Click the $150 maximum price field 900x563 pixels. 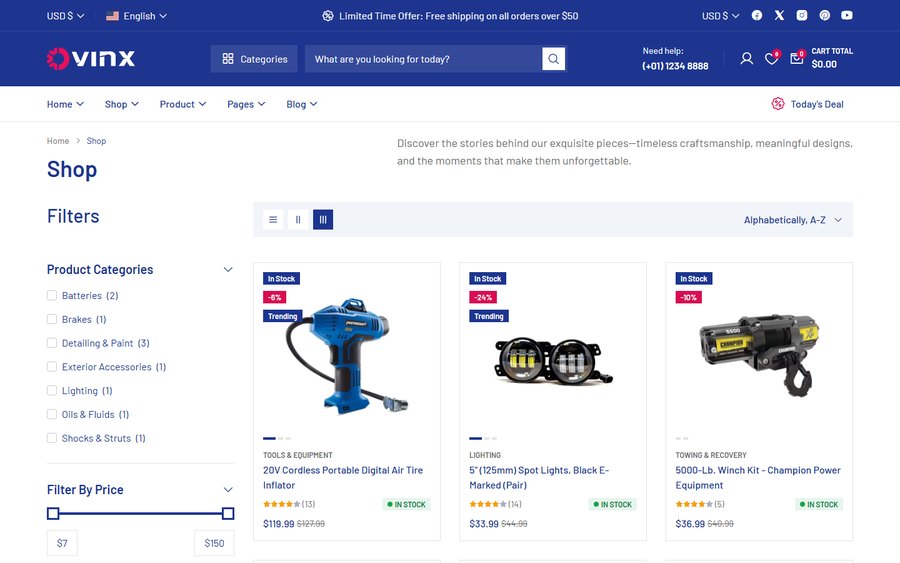coord(214,543)
